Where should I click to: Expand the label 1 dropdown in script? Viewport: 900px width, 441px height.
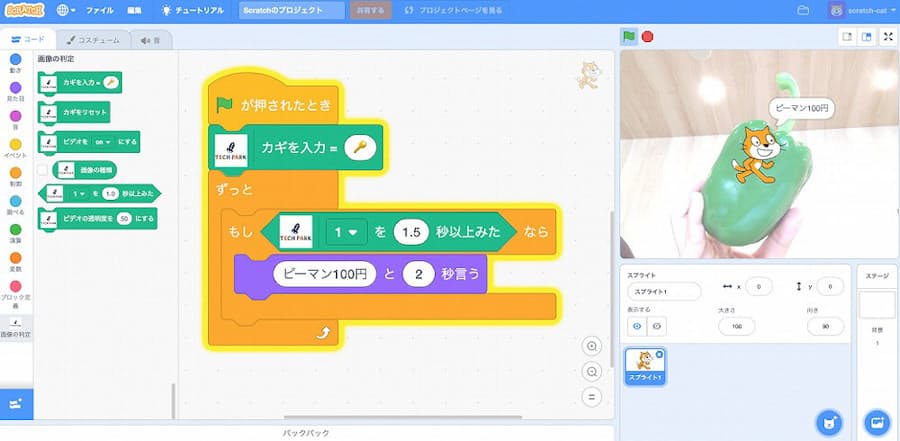click(345, 232)
